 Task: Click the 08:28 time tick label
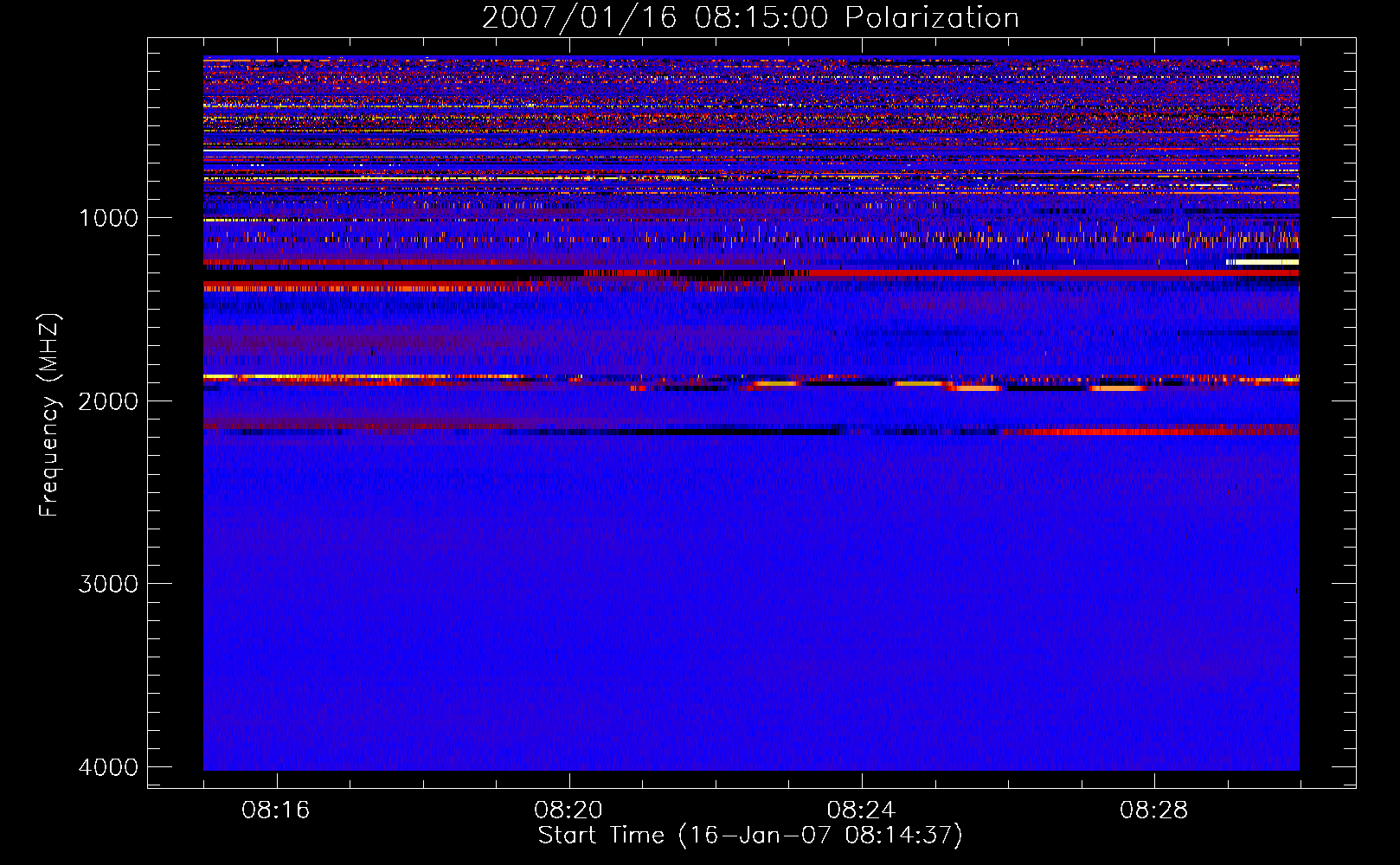click(x=1154, y=811)
